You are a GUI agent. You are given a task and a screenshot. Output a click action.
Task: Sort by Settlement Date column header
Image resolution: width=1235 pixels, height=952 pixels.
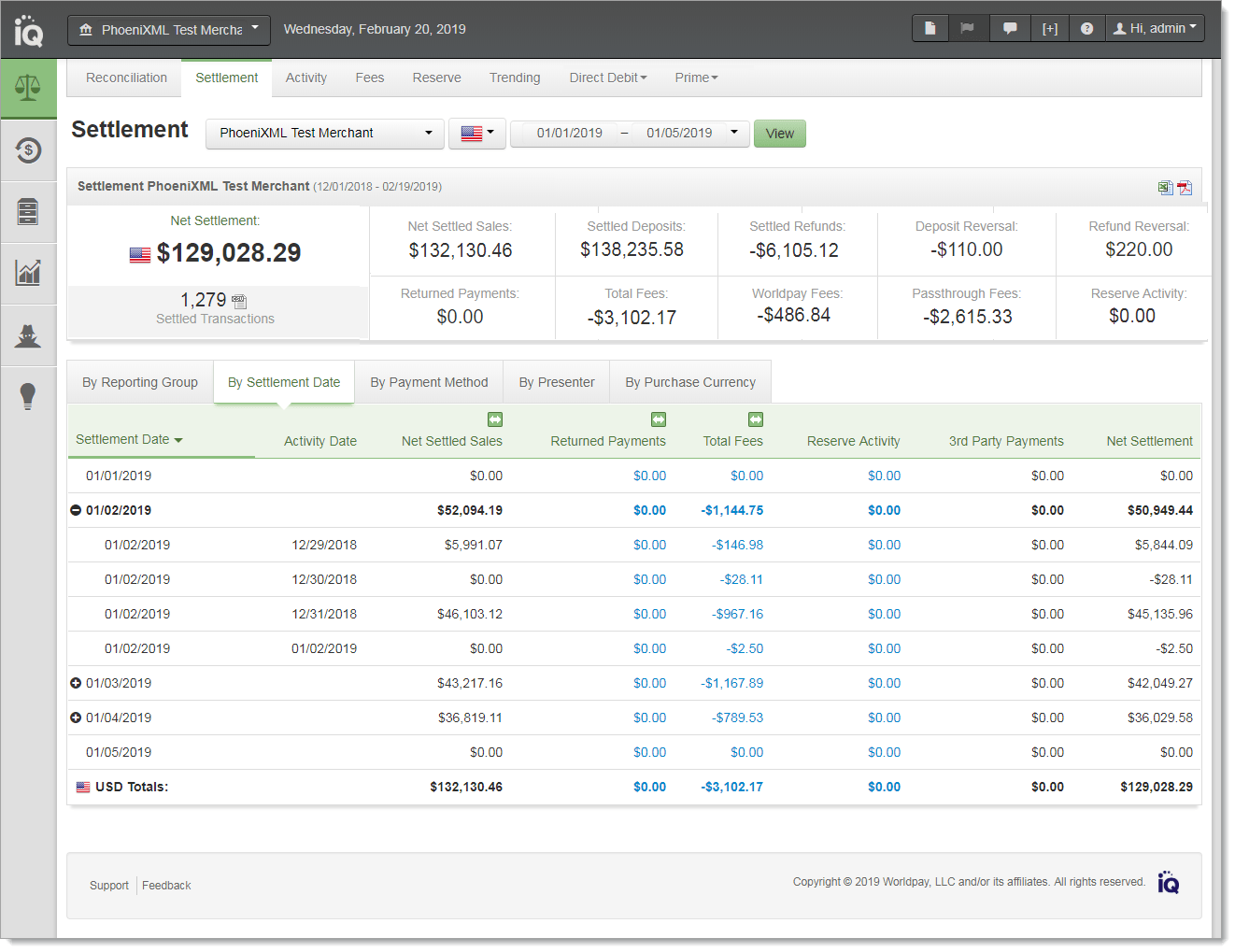pyautogui.click(x=129, y=439)
